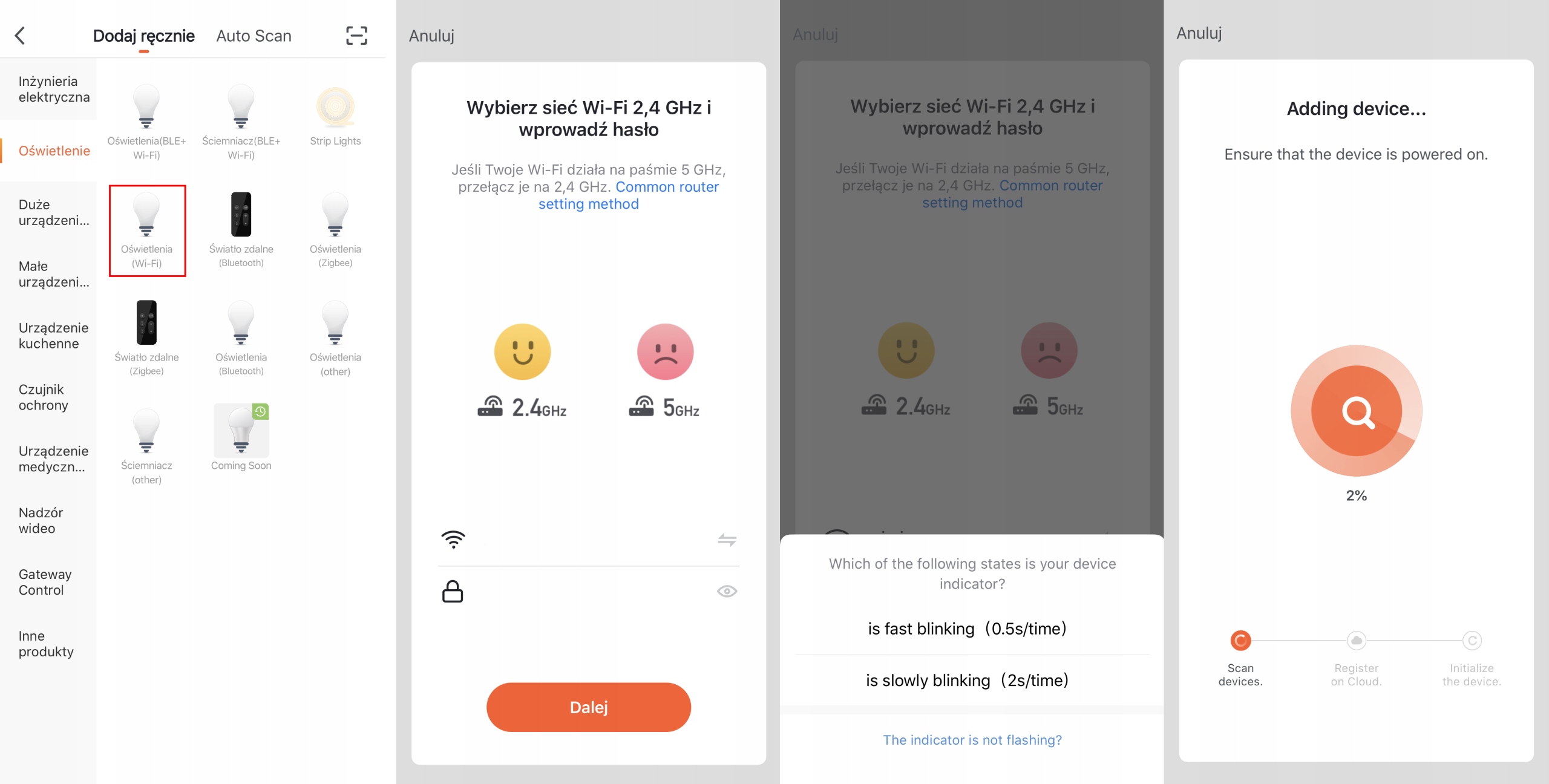Toggle password visibility with eye icon
Screen dimensions: 1549x784
tap(726, 591)
